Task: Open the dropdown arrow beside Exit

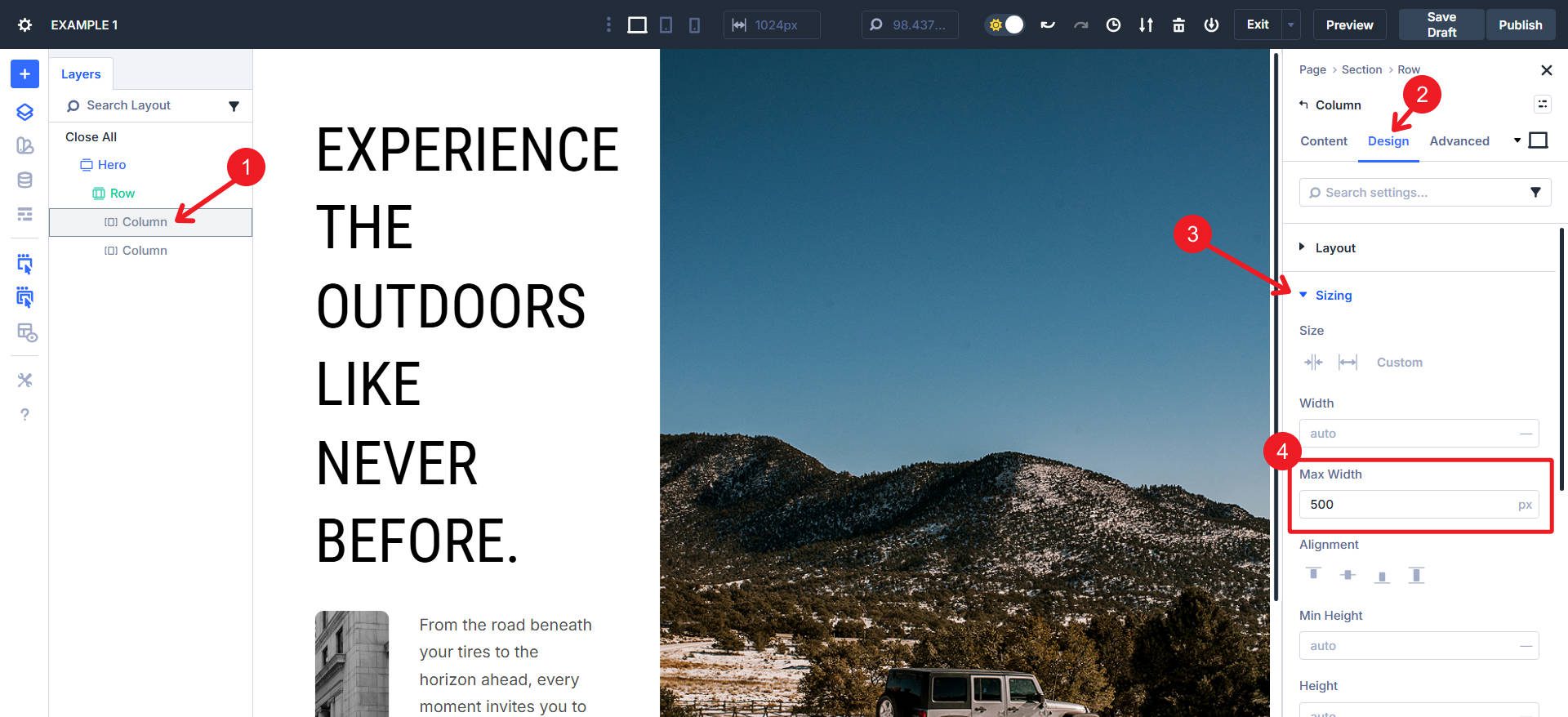Action: tap(1291, 25)
